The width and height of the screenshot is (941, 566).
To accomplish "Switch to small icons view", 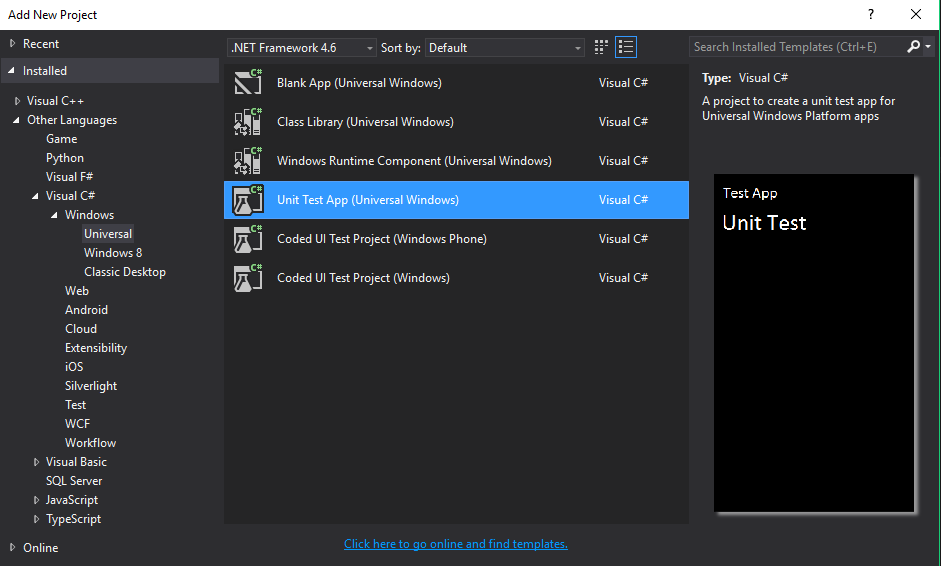I will [x=601, y=47].
